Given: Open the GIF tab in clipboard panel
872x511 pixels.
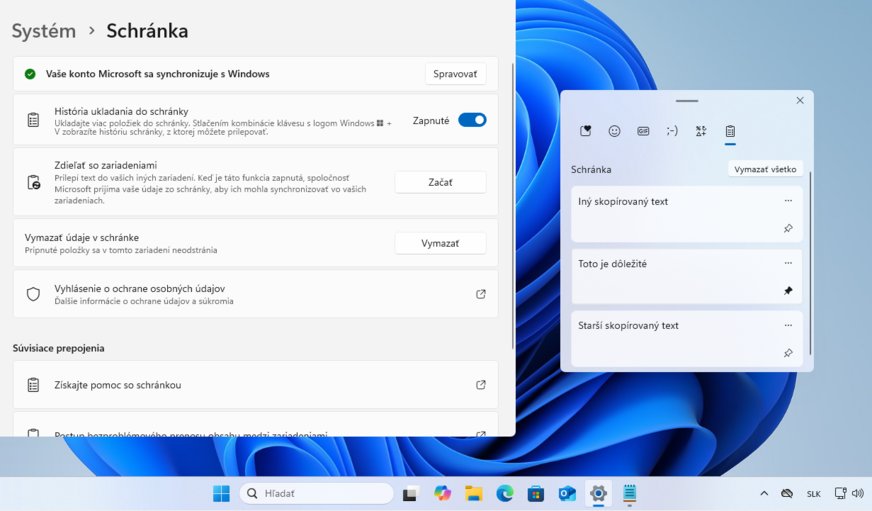Looking at the screenshot, I should [643, 131].
